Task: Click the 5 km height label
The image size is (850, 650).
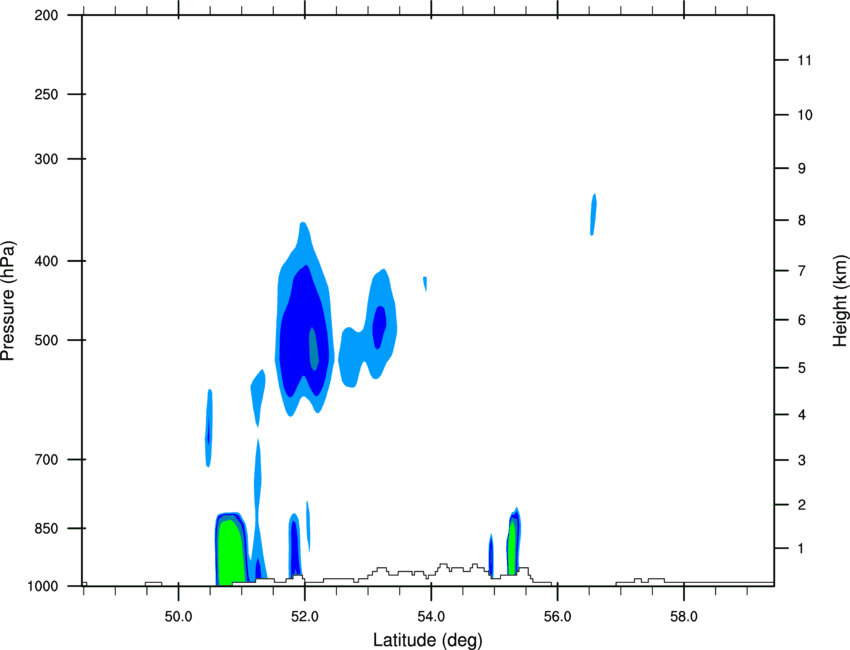Action: [802, 368]
